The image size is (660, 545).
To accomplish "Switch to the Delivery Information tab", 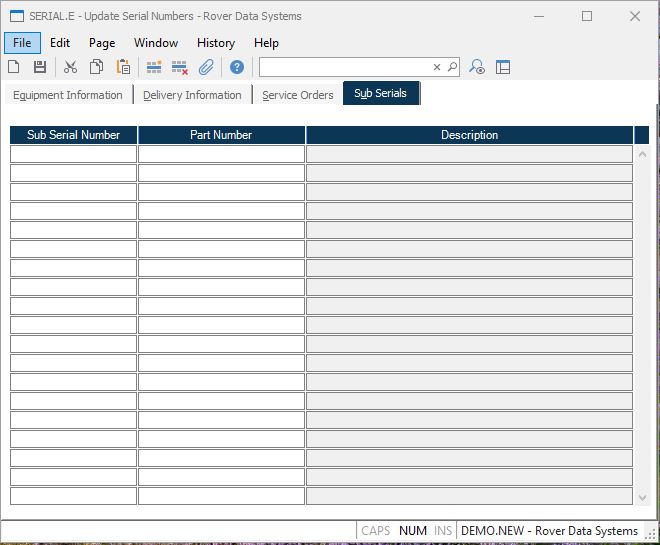I will (x=192, y=95).
